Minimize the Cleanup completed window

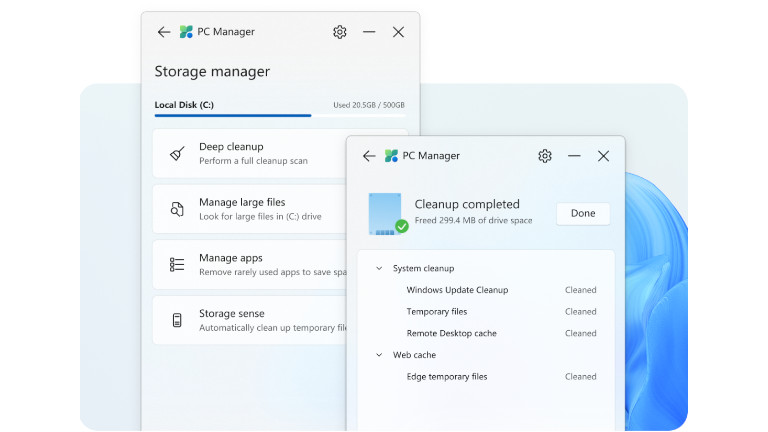point(574,156)
